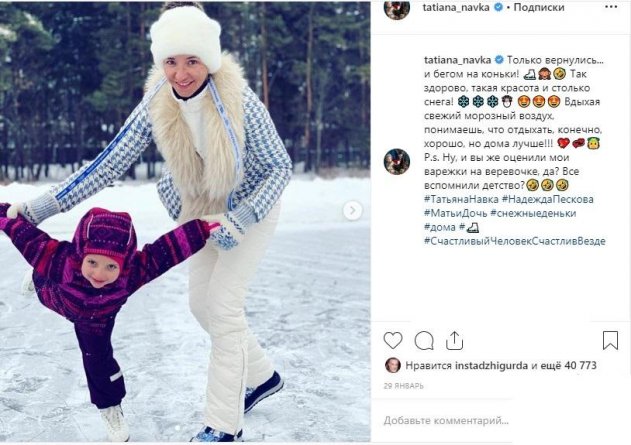Click the instadzhigurda liker avatar
Viewport: 631px width, 445px height.
point(392,365)
